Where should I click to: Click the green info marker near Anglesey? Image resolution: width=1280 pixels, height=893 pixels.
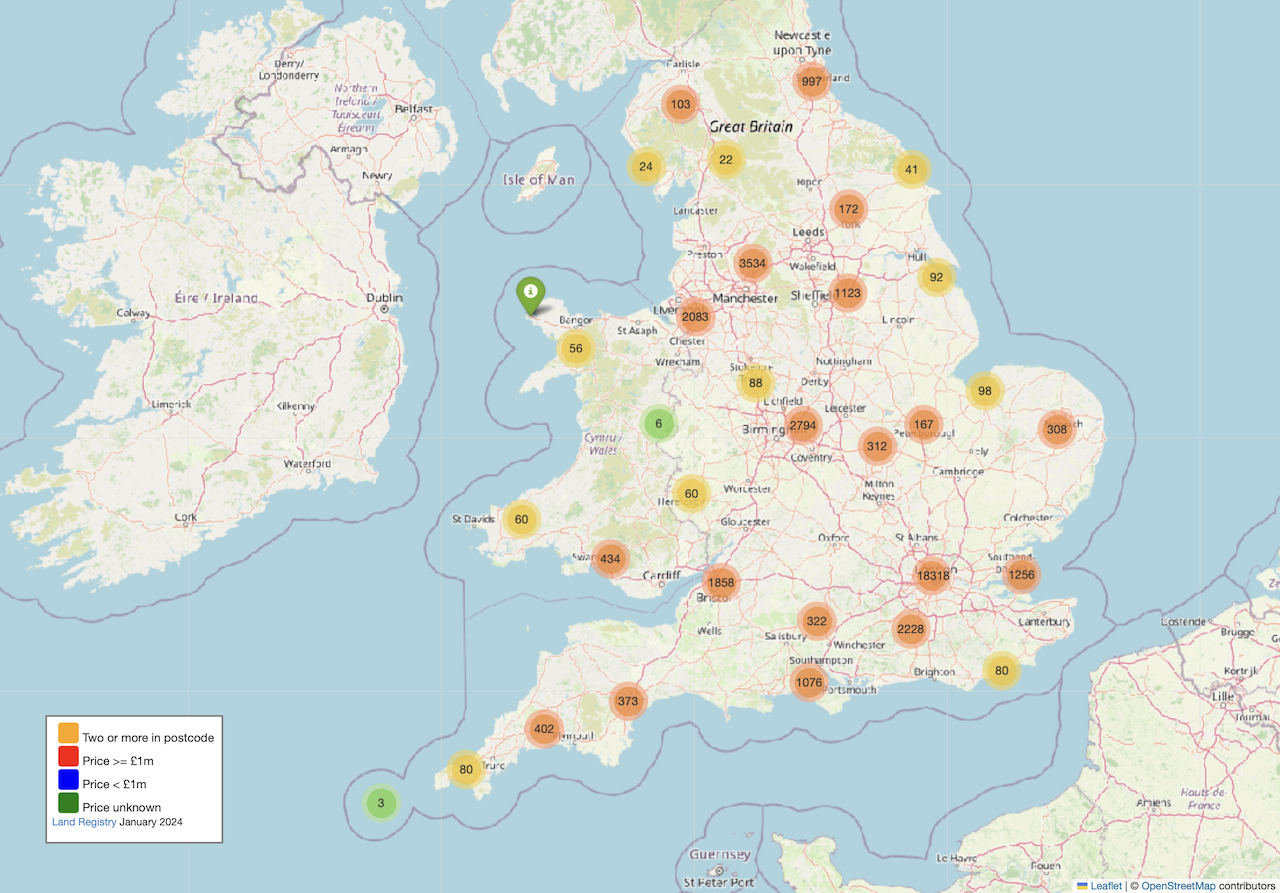tap(531, 293)
